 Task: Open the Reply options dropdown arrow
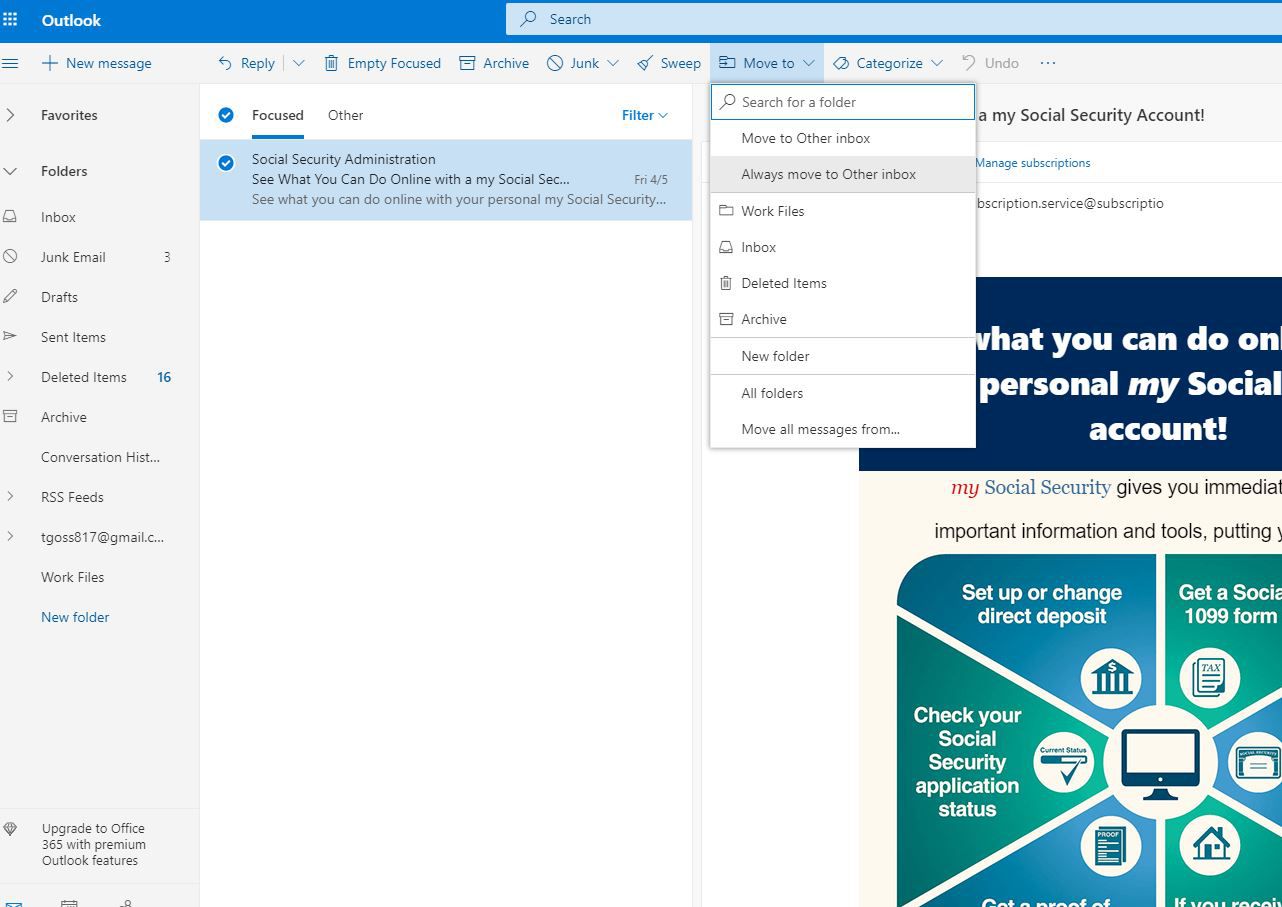click(298, 63)
